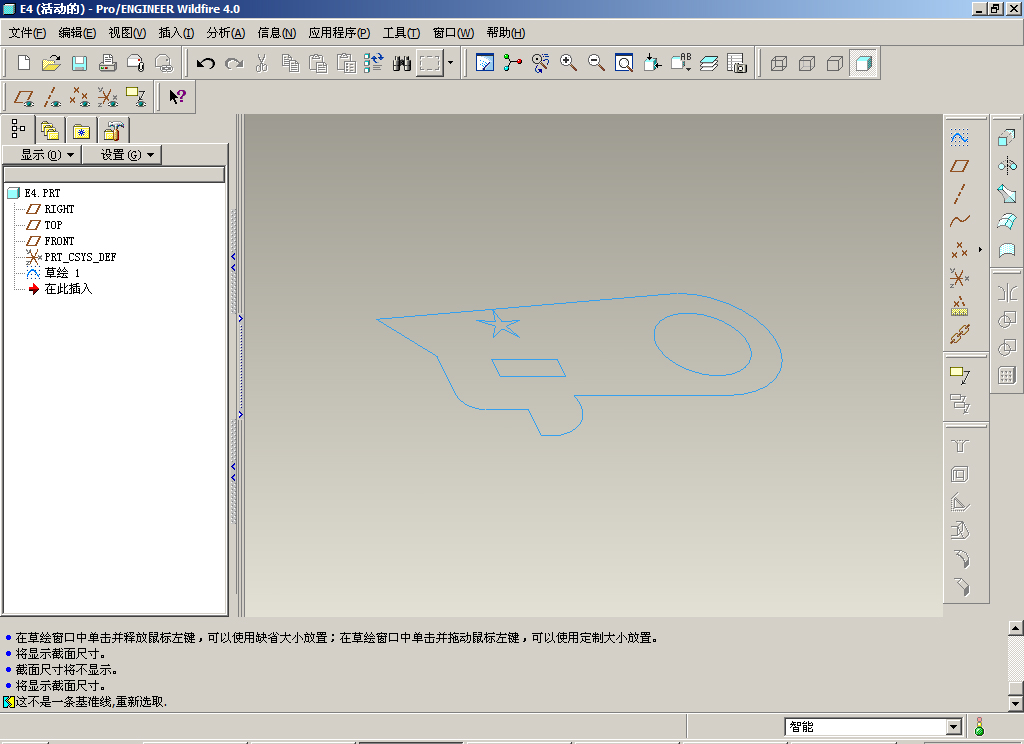Toggle Spin Center display icon
Screen dimensions: 1024x744
[x=513, y=63]
